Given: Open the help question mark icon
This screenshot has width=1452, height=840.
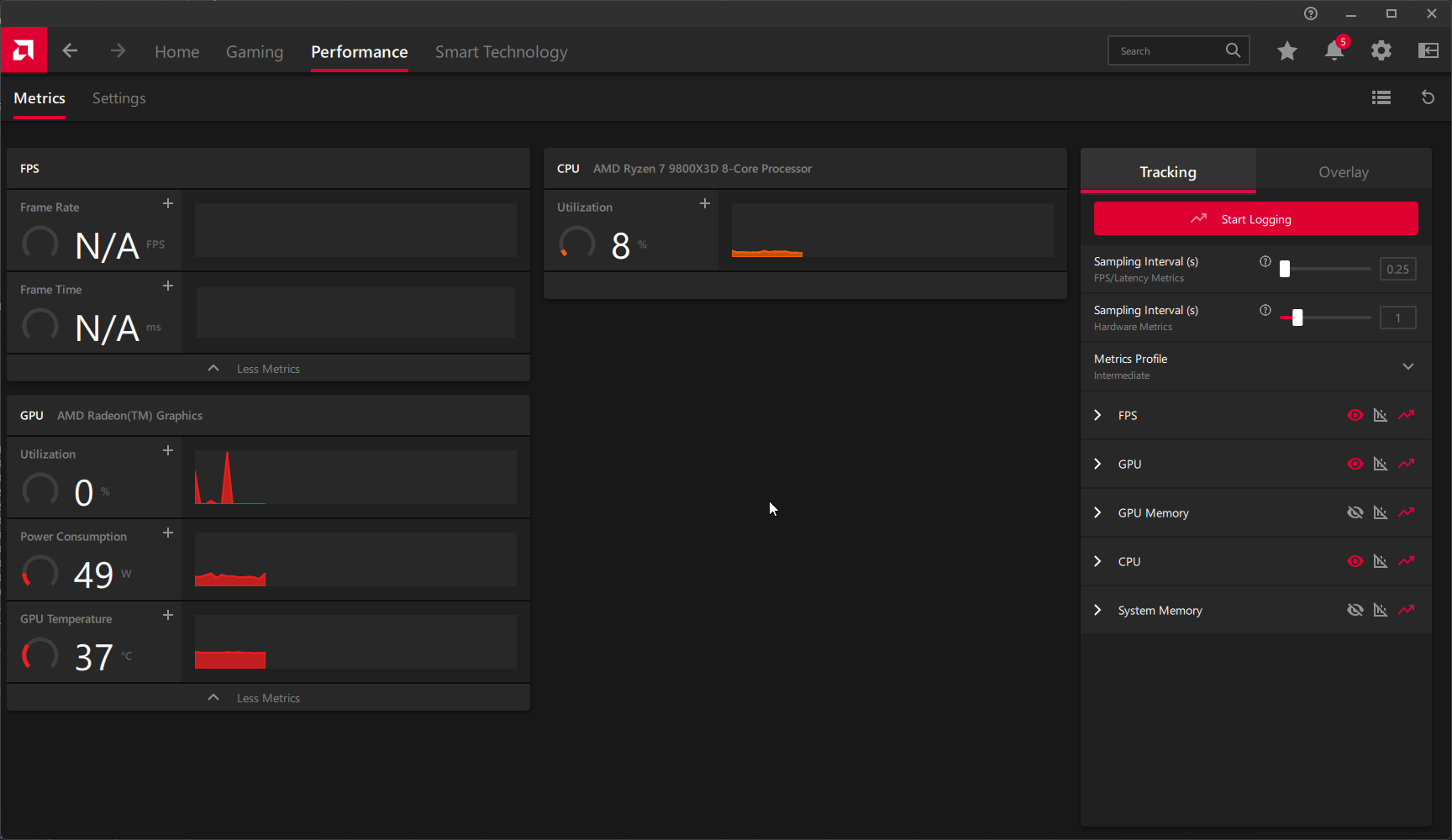Looking at the screenshot, I should (x=1311, y=13).
